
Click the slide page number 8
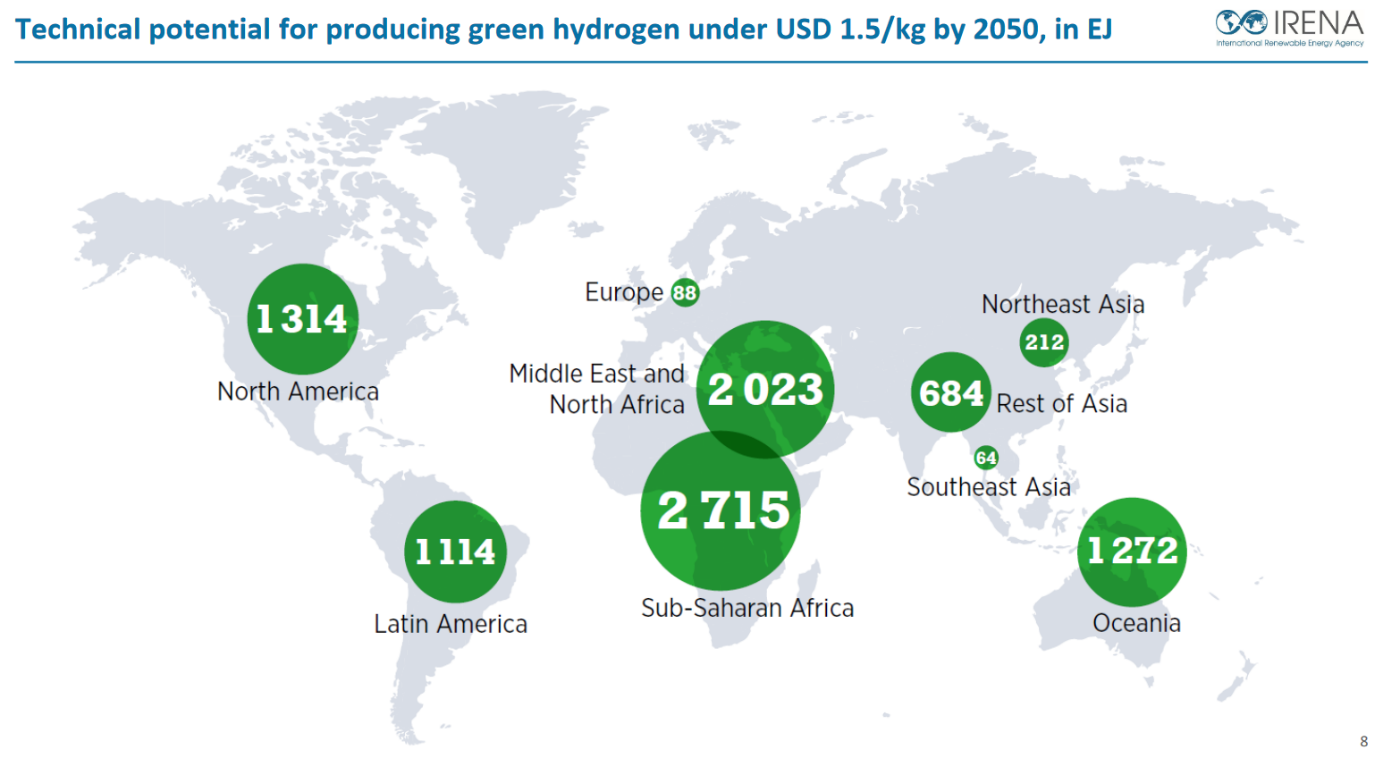[1364, 741]
